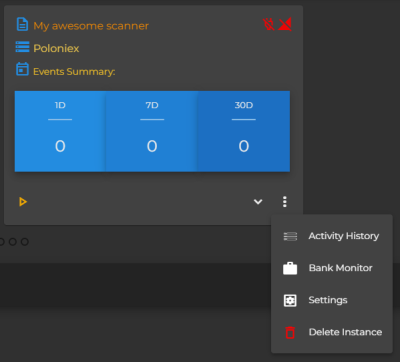Click the Activity History list icon
Image resolution: width=400 pixels, height=362 pixels.
[290, 236]
